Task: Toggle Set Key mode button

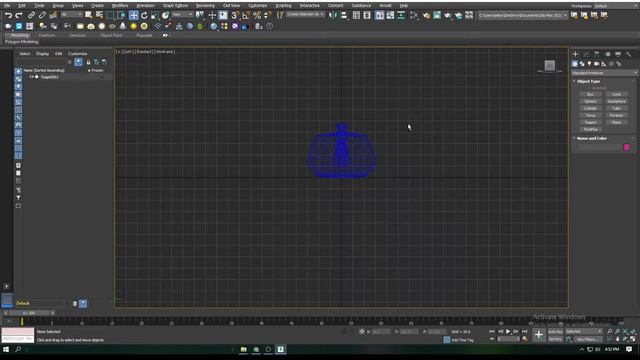Action: pos(555,339)
